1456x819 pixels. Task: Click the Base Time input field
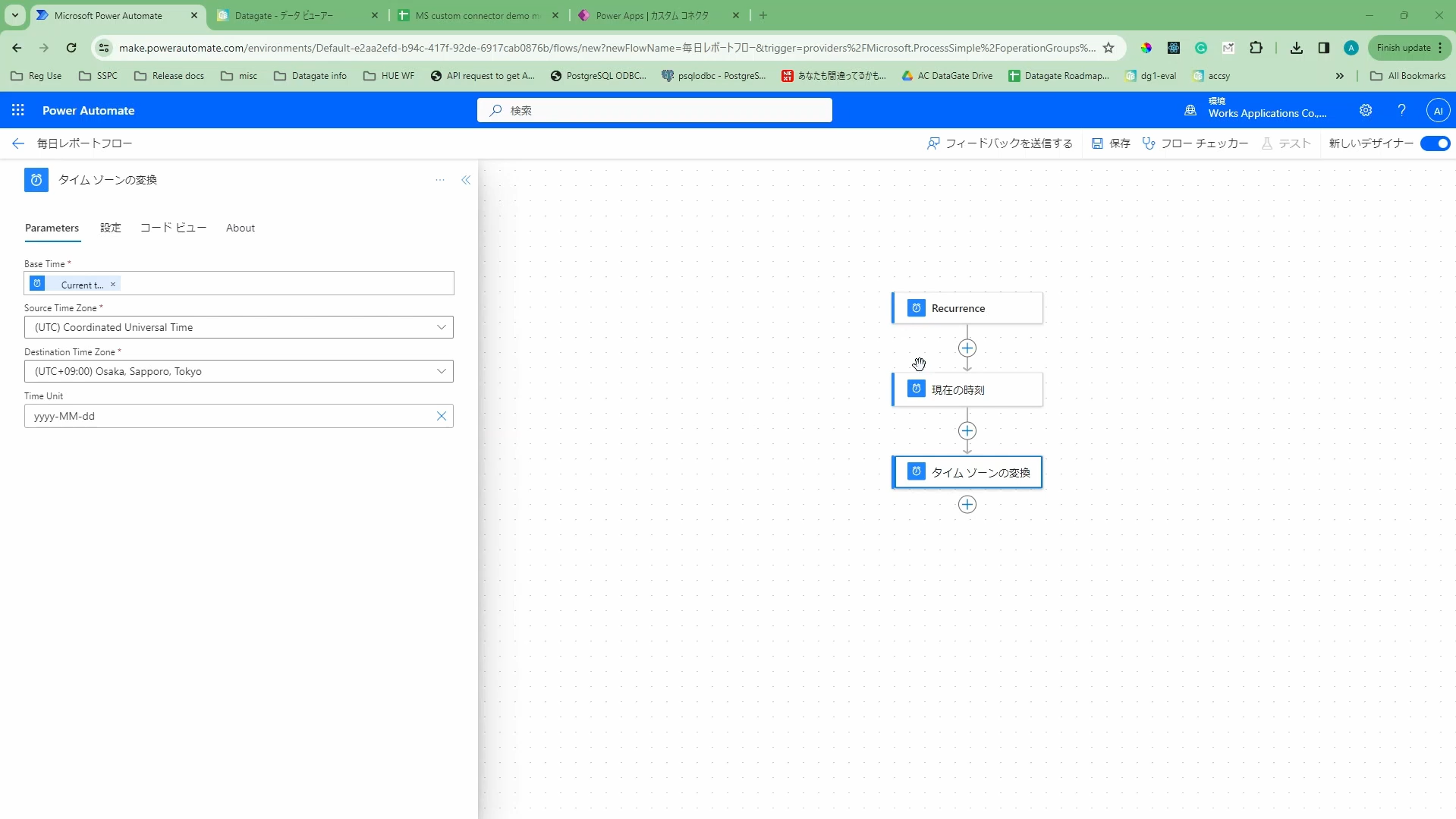(239, 283)
